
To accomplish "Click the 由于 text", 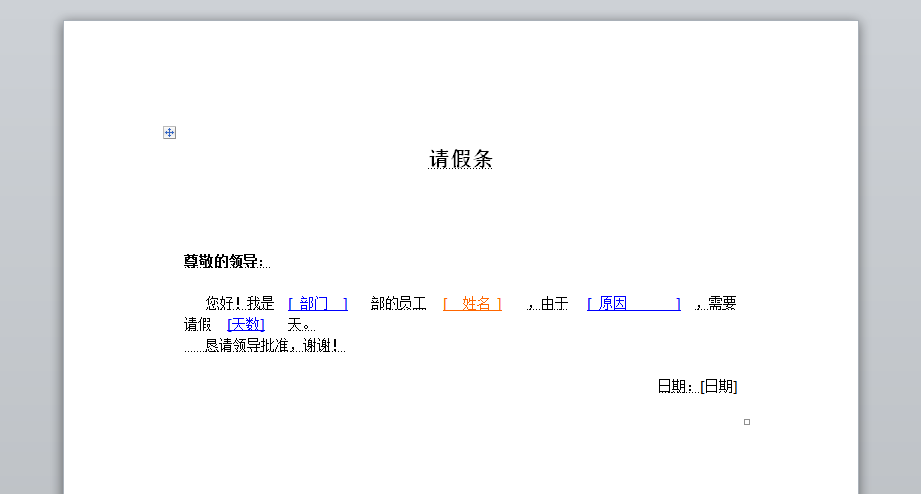I will click(x=554, y=304).
